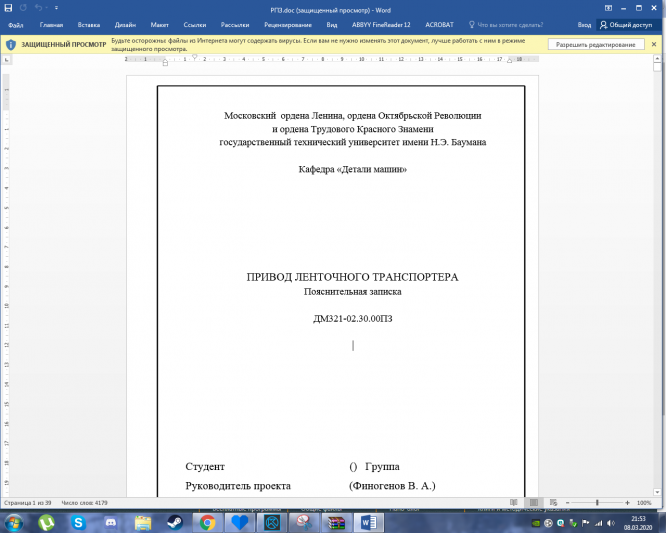Click the Save icon in quick access toolbar
This screenshot has height=533, width=666.
pyautogui.click(x=8, y=8)
